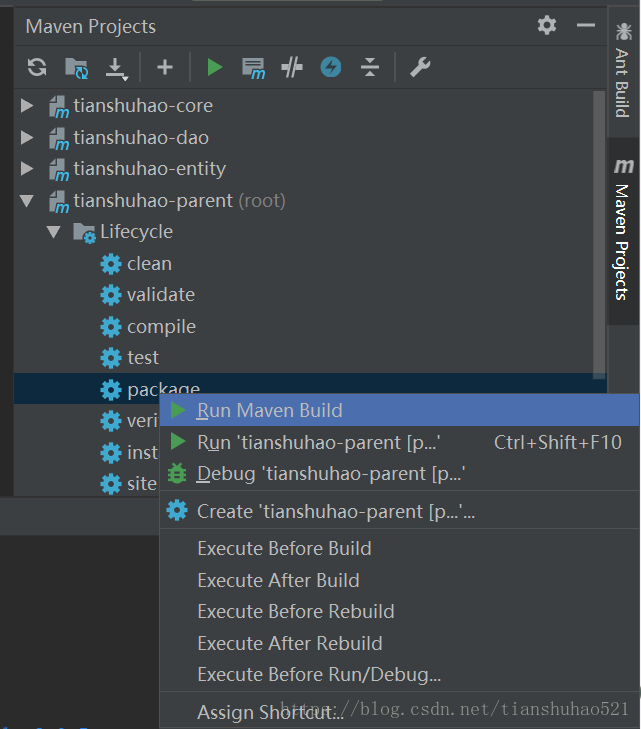Click the gear icon beside verify goal
This screenshot has width=641, height=729.
click(x=111, y=421)
